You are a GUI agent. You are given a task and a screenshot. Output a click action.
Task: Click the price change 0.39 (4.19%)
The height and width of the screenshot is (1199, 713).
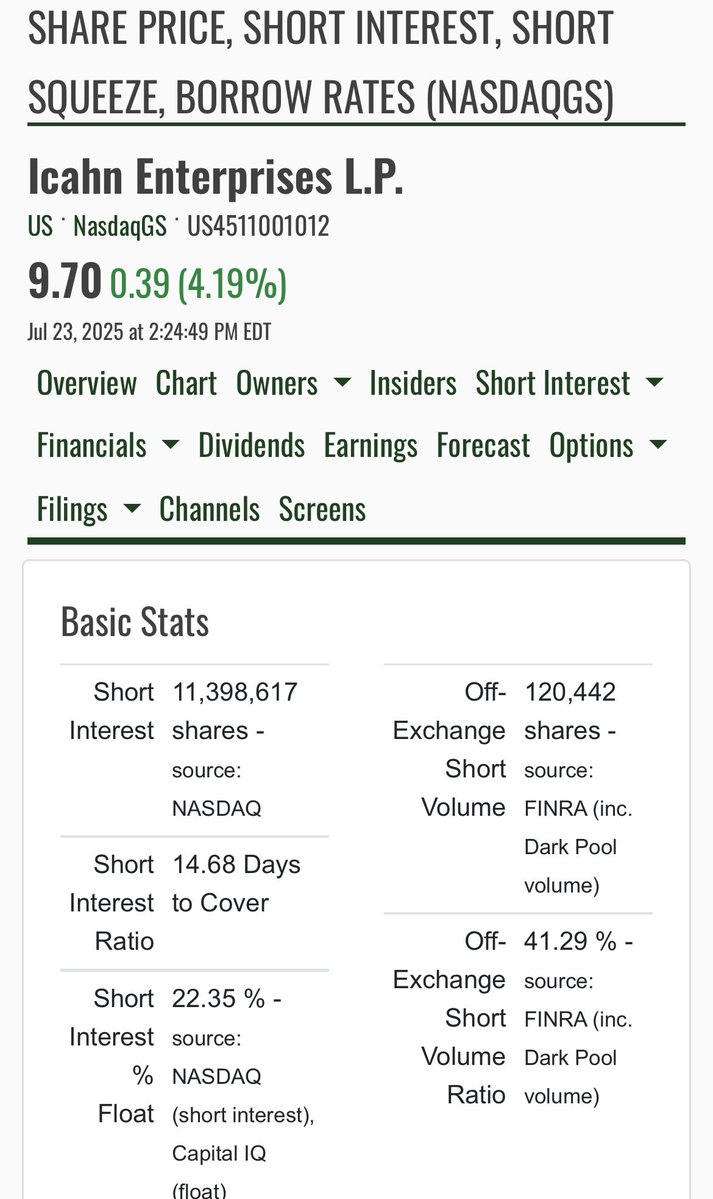[x=198, y=283]
